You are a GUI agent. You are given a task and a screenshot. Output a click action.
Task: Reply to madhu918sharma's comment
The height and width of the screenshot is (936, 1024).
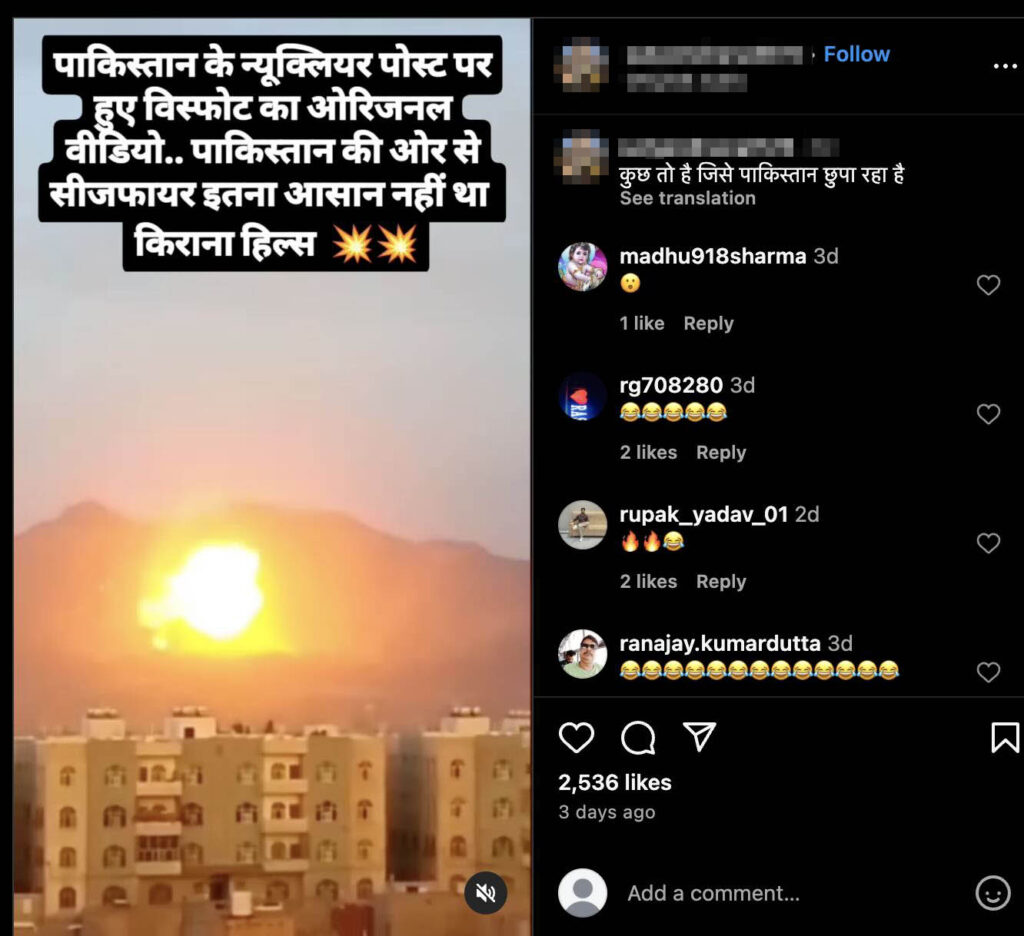(x=709, y=323)
